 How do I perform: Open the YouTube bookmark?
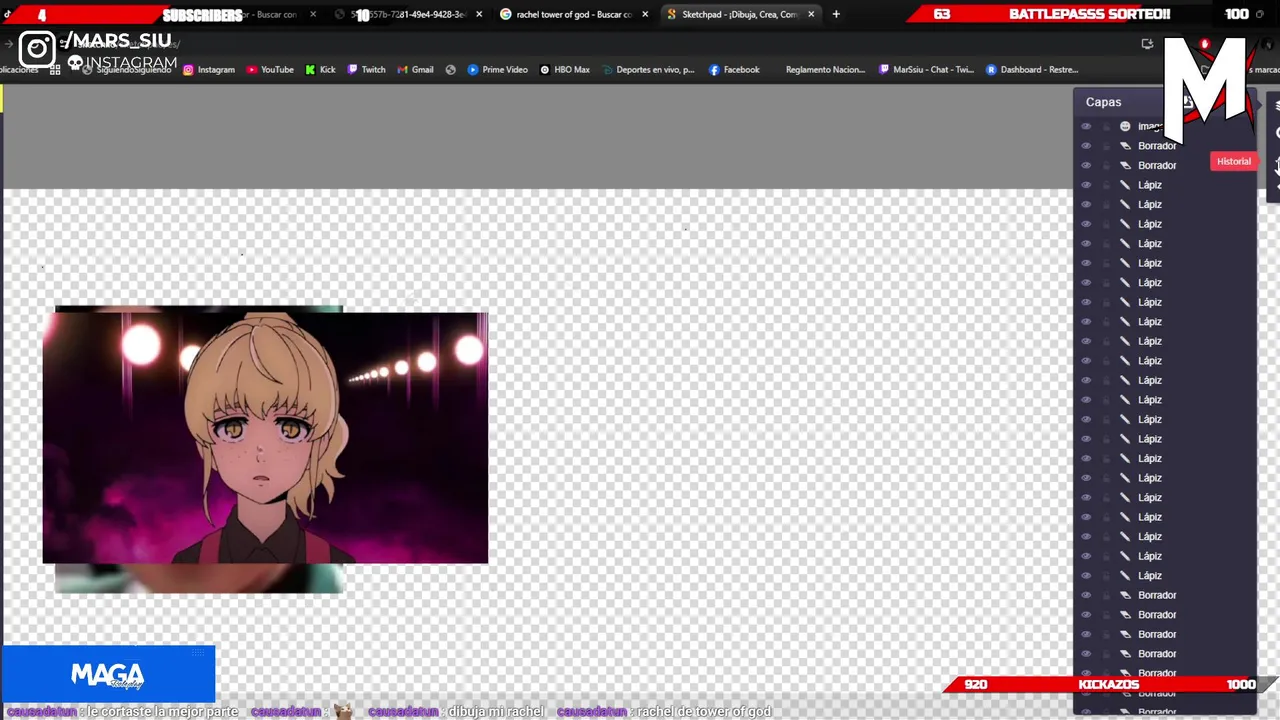[270, 70]
